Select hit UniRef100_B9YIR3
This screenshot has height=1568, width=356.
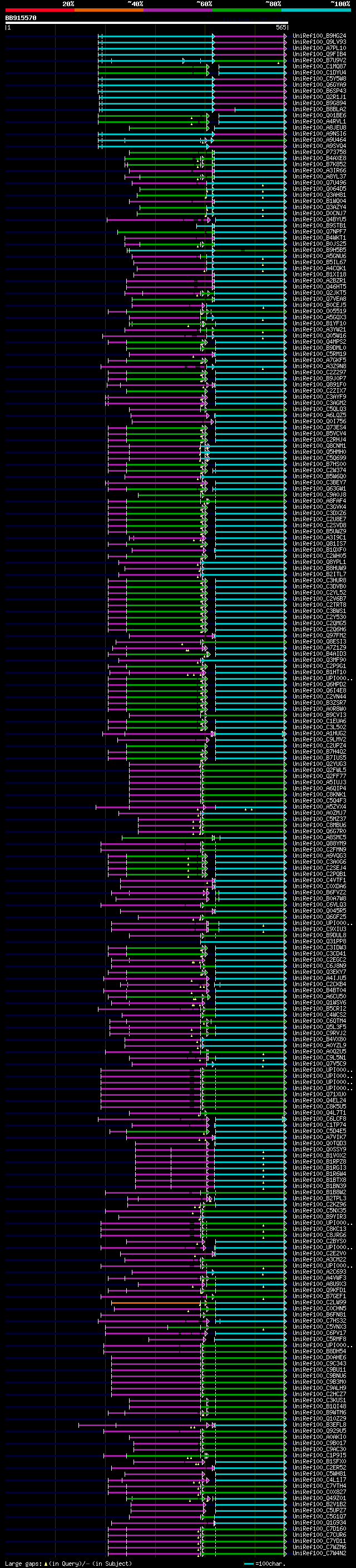pyautogui.click(x=319, y=1217)
